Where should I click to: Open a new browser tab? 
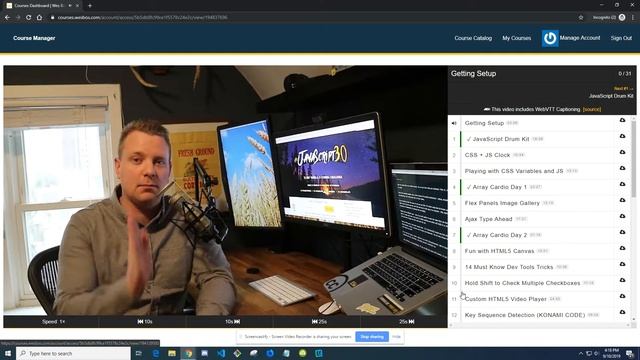90,6
